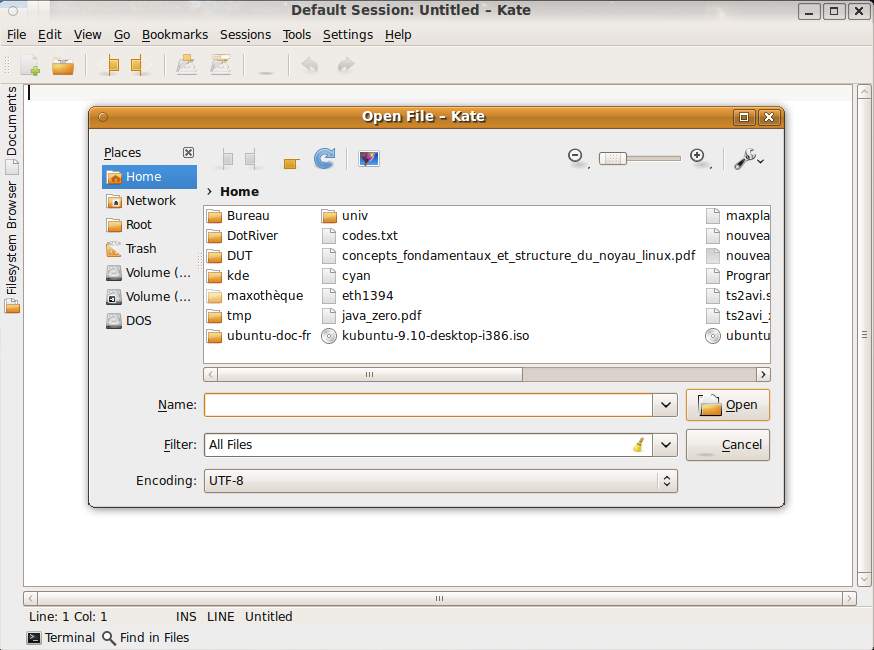Open the File menu
The width and height of the screenshot is (874, 650).
[x=17, y=35]
